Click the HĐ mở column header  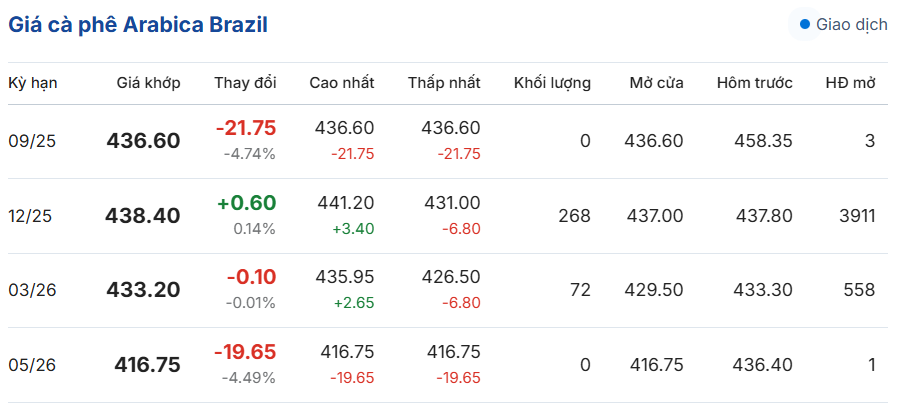(x=850, y=83)
